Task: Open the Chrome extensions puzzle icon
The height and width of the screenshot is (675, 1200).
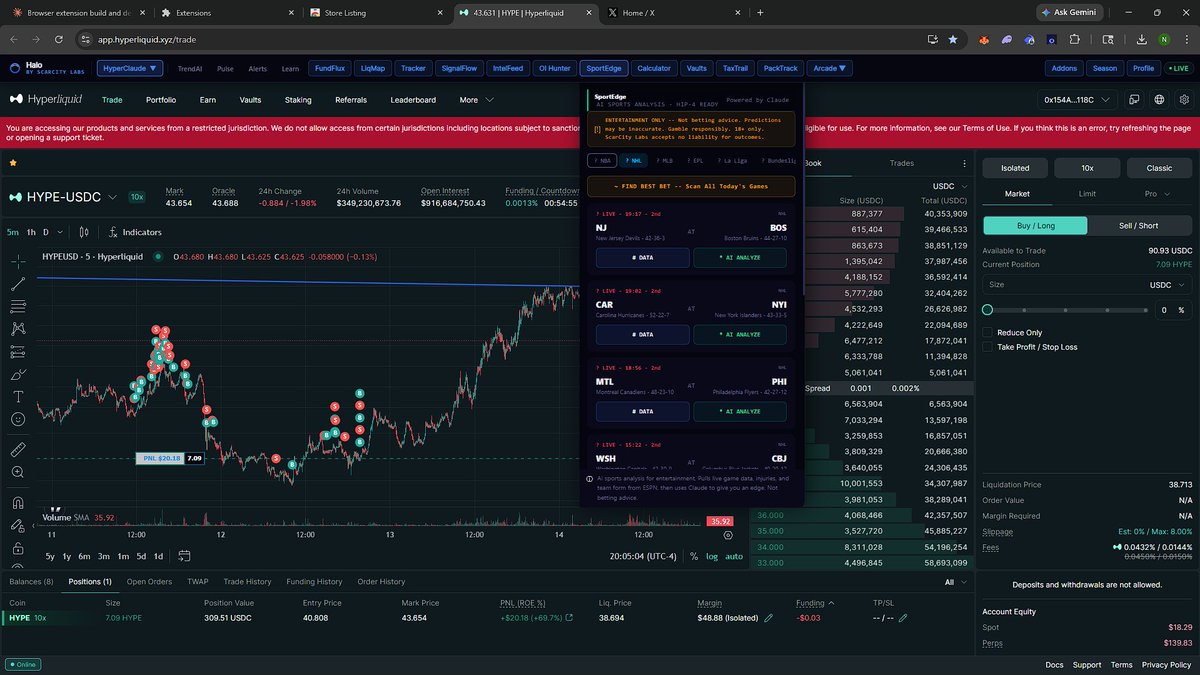Action: pos(1075,39)
